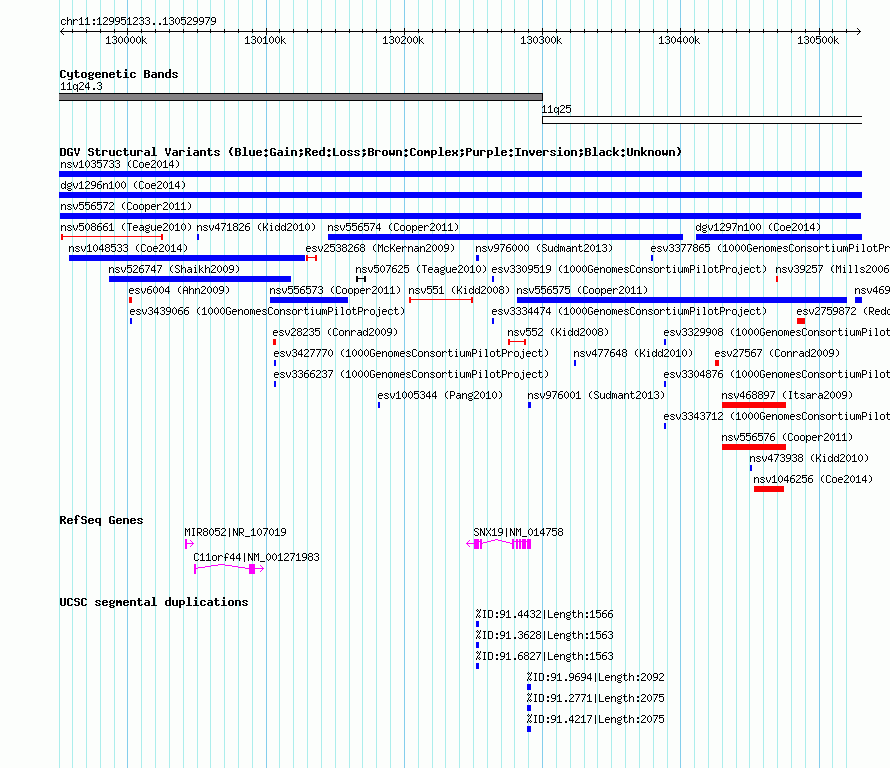The width and height of the screenshot is (890, 768).
Task: Click the SNX19 exon structure glyph
Action: tap(499, 544)
